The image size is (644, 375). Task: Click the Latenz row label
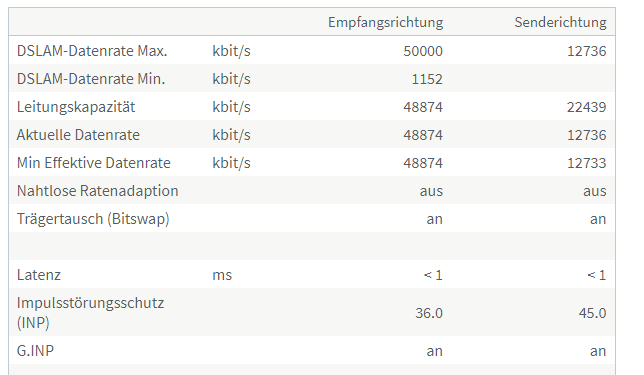[39, 275]
